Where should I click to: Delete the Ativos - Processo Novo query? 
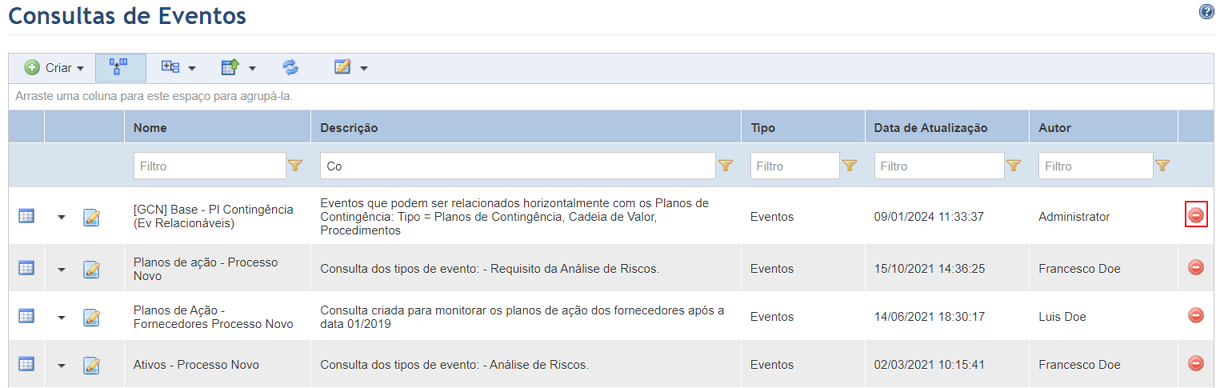pyautogui.click(x=1195, y=364)
